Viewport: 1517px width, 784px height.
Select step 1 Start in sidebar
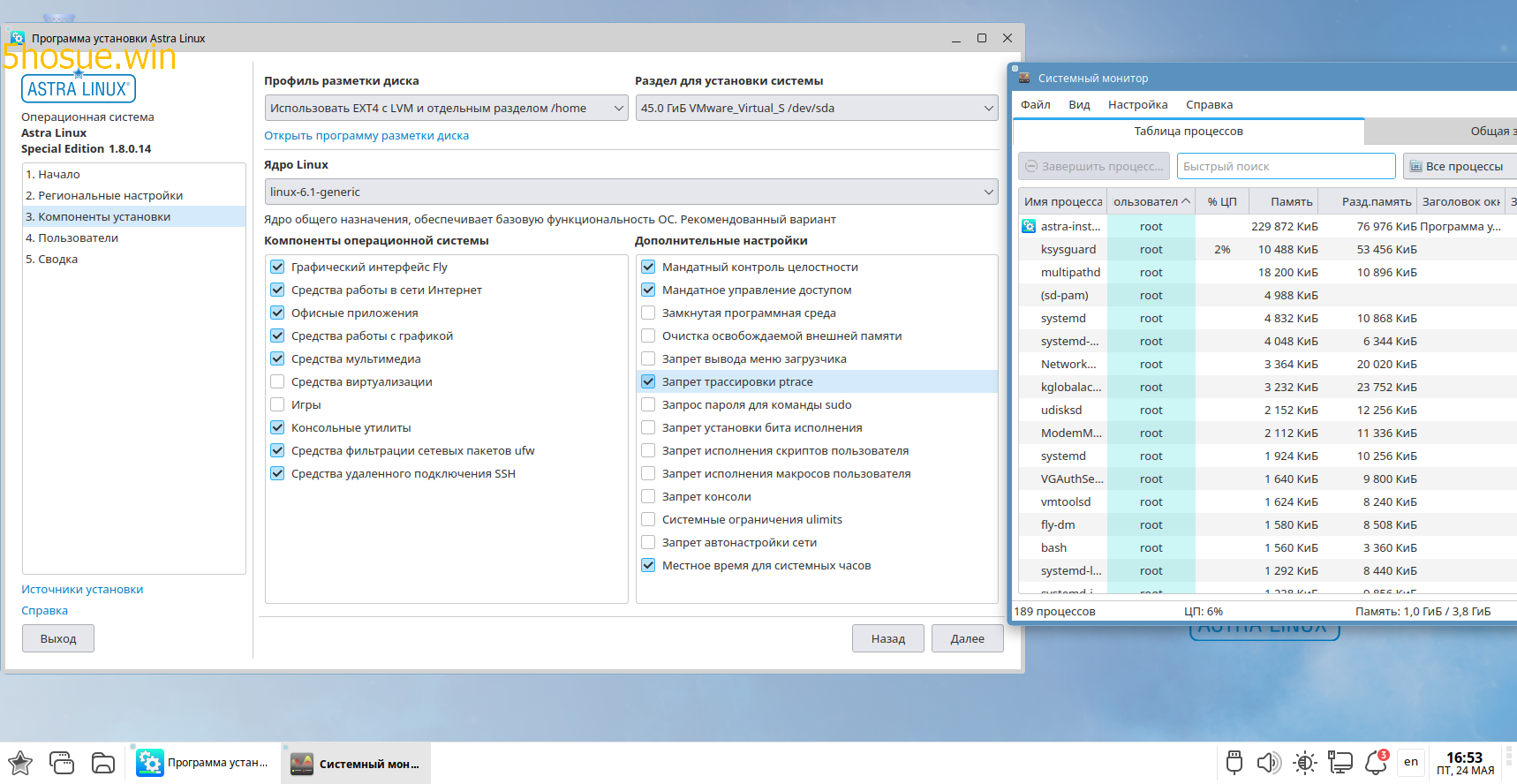point(134,174)
